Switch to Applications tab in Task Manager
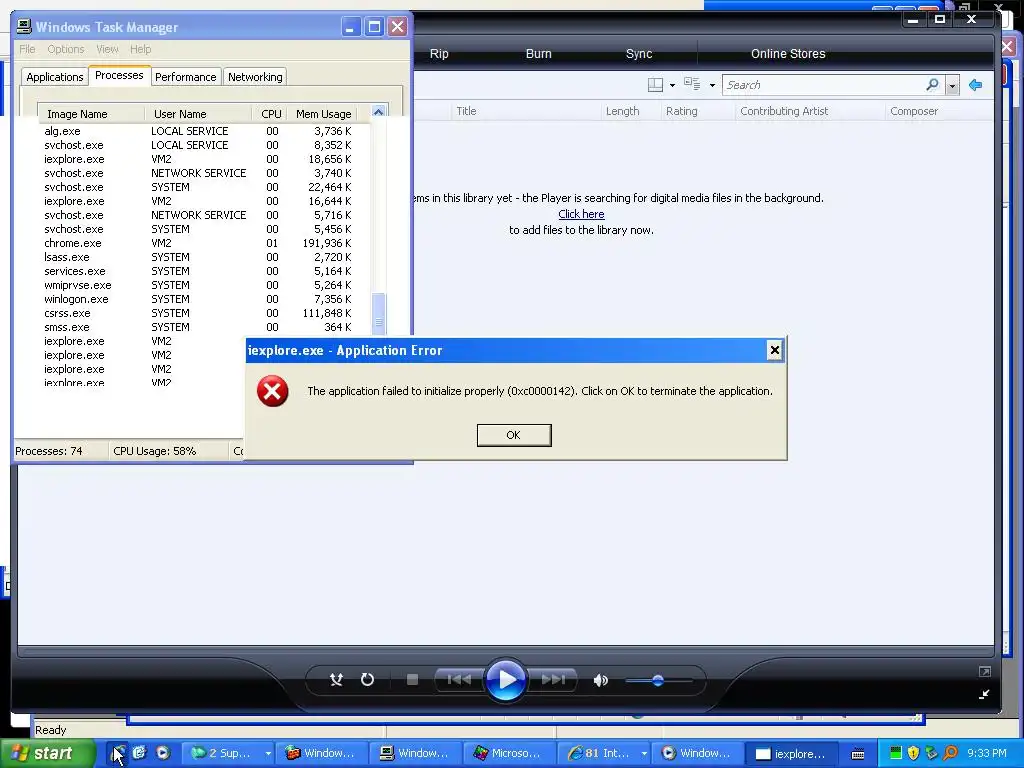Viewport: 1024px width, 768px height. pyautogui.click(x=55, y=77)
